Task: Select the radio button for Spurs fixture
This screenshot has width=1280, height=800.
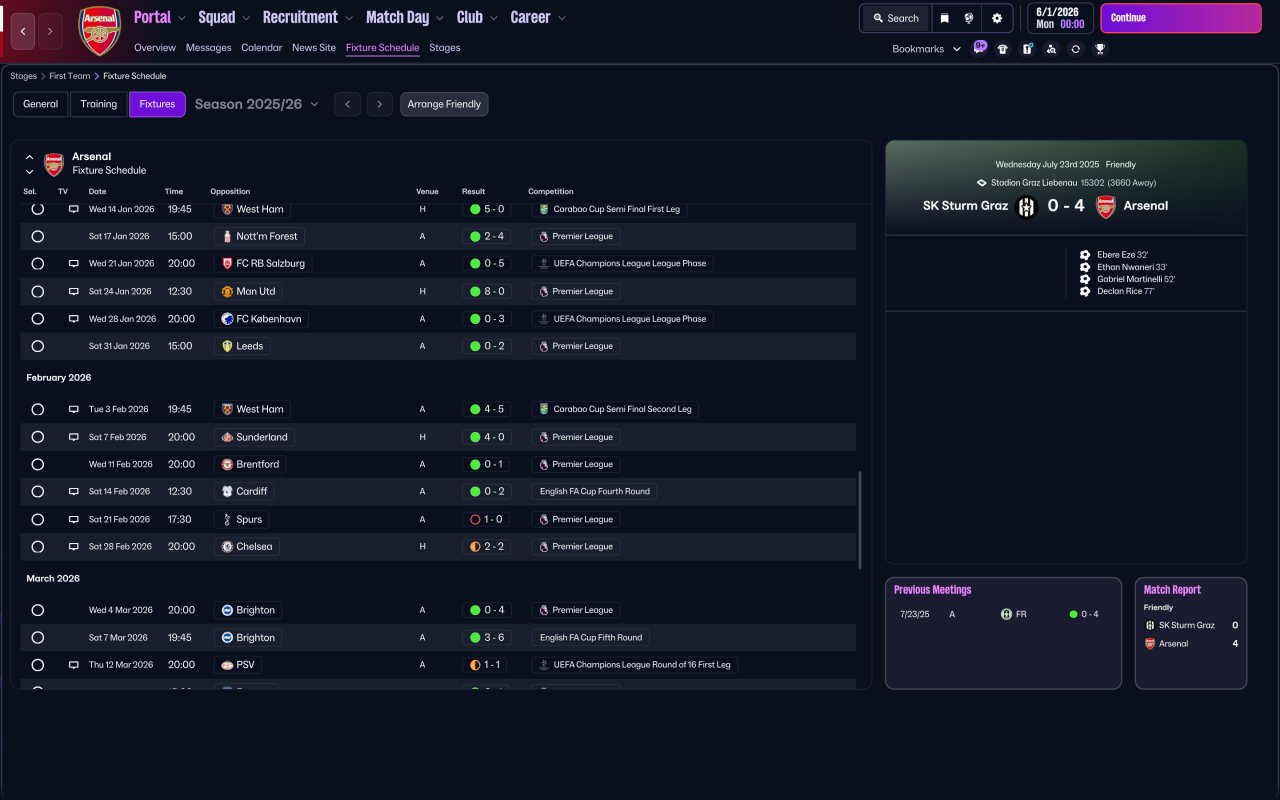Action: (38, 519)
